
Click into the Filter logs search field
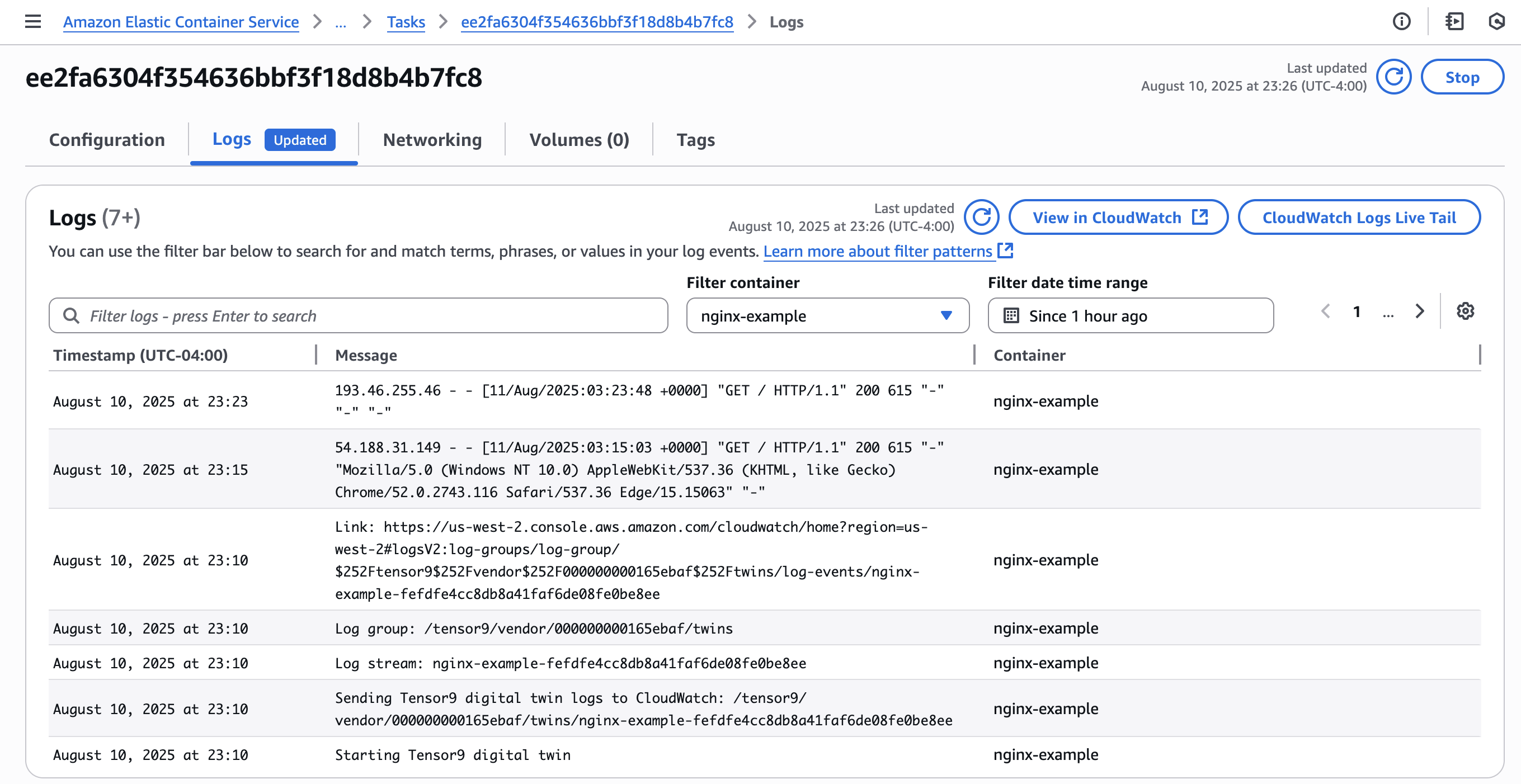click(x=366, y=316)
